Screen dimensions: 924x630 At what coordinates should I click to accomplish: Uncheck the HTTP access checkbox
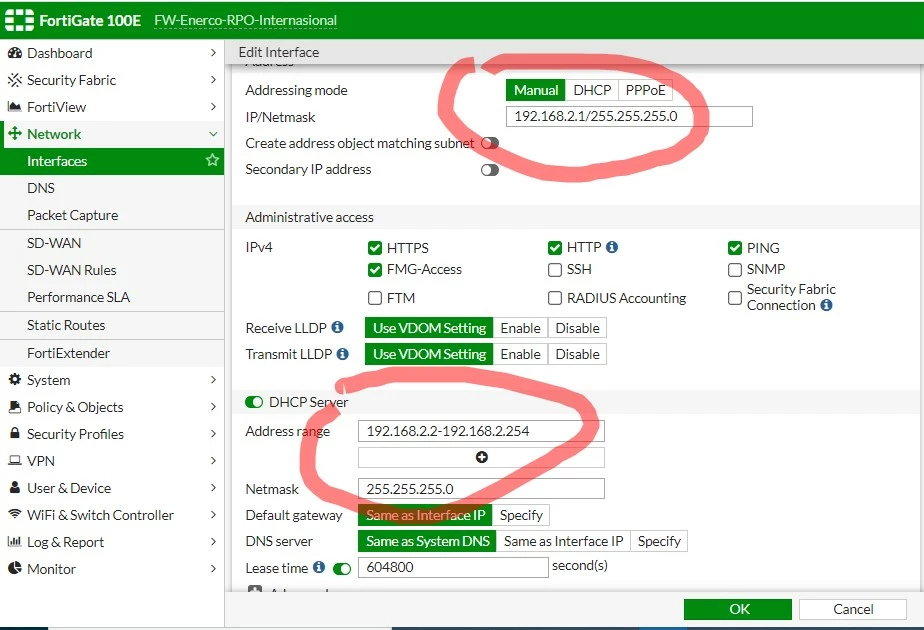[555, 248]
